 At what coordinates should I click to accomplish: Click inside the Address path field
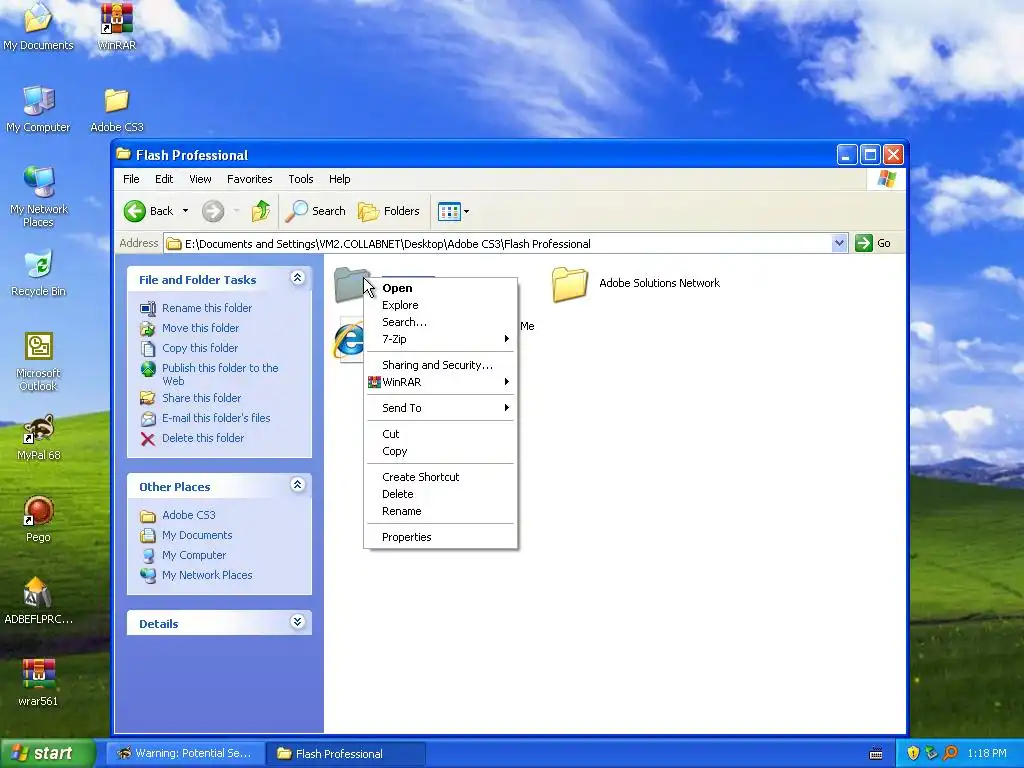click(498, 244)
